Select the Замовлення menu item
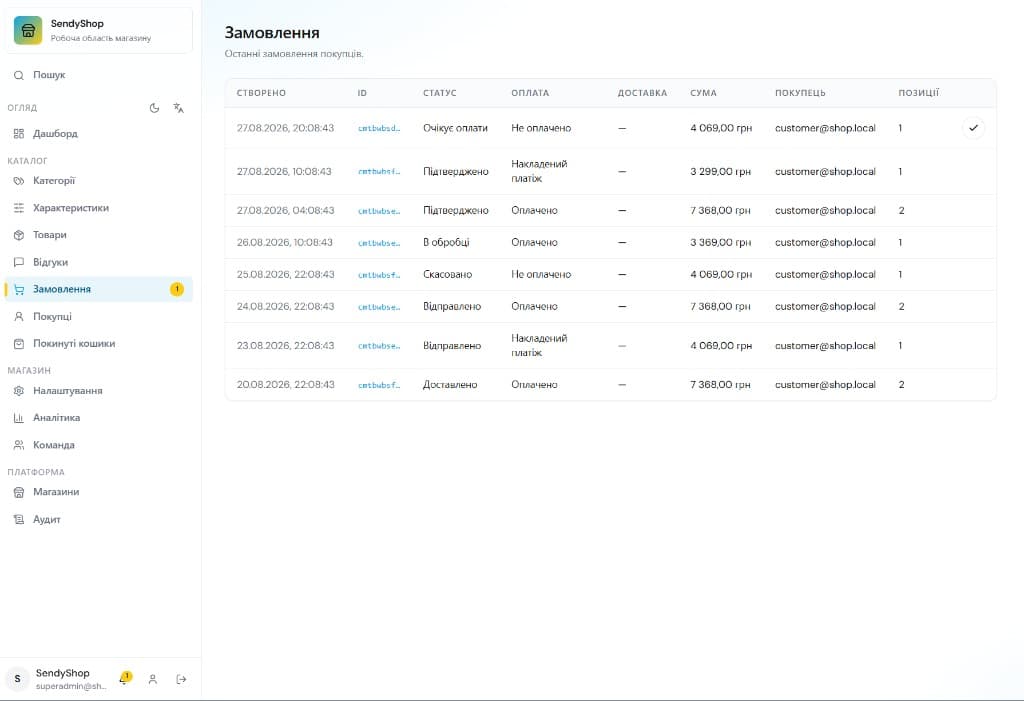 tap(99, 289)
